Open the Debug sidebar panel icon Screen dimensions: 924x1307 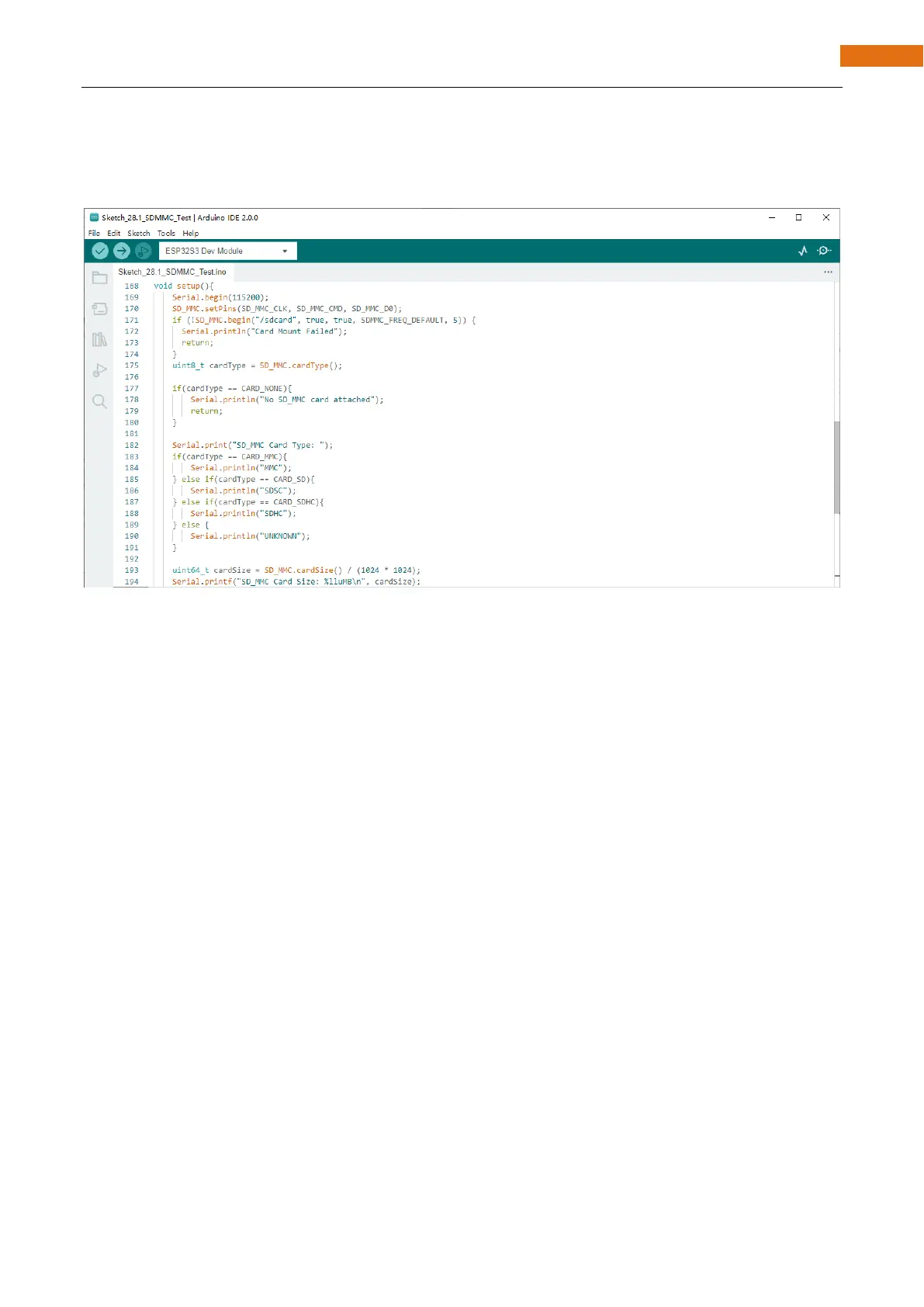click(x=99, y=370)
